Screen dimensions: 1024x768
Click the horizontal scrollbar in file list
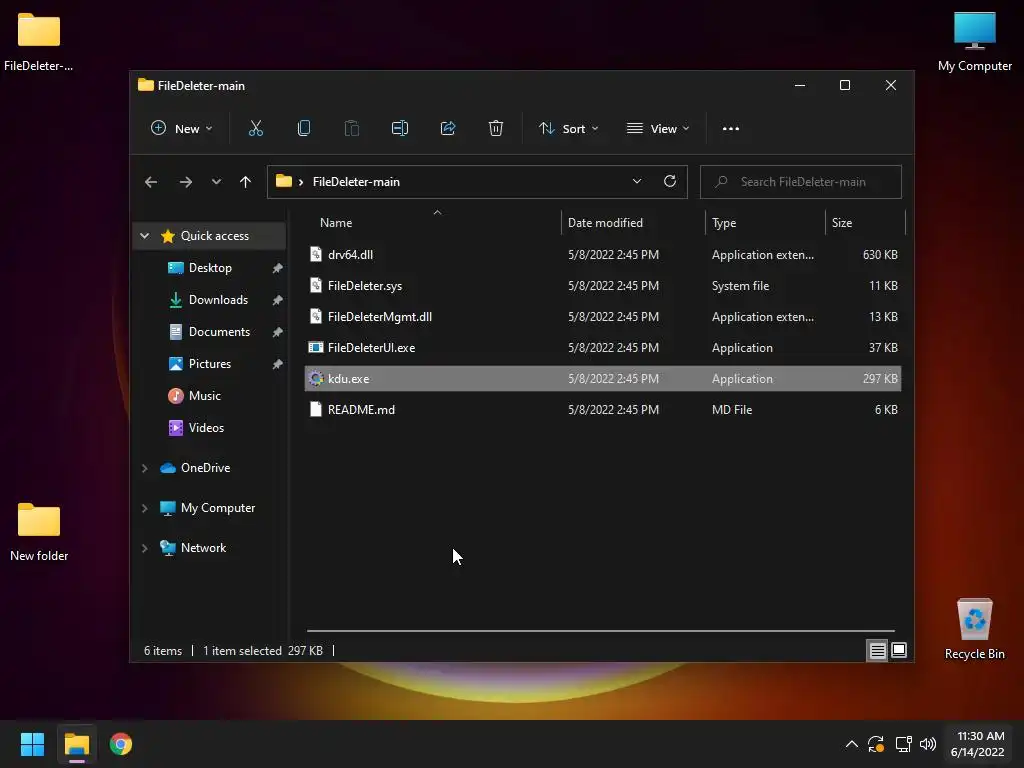(600, 631)
